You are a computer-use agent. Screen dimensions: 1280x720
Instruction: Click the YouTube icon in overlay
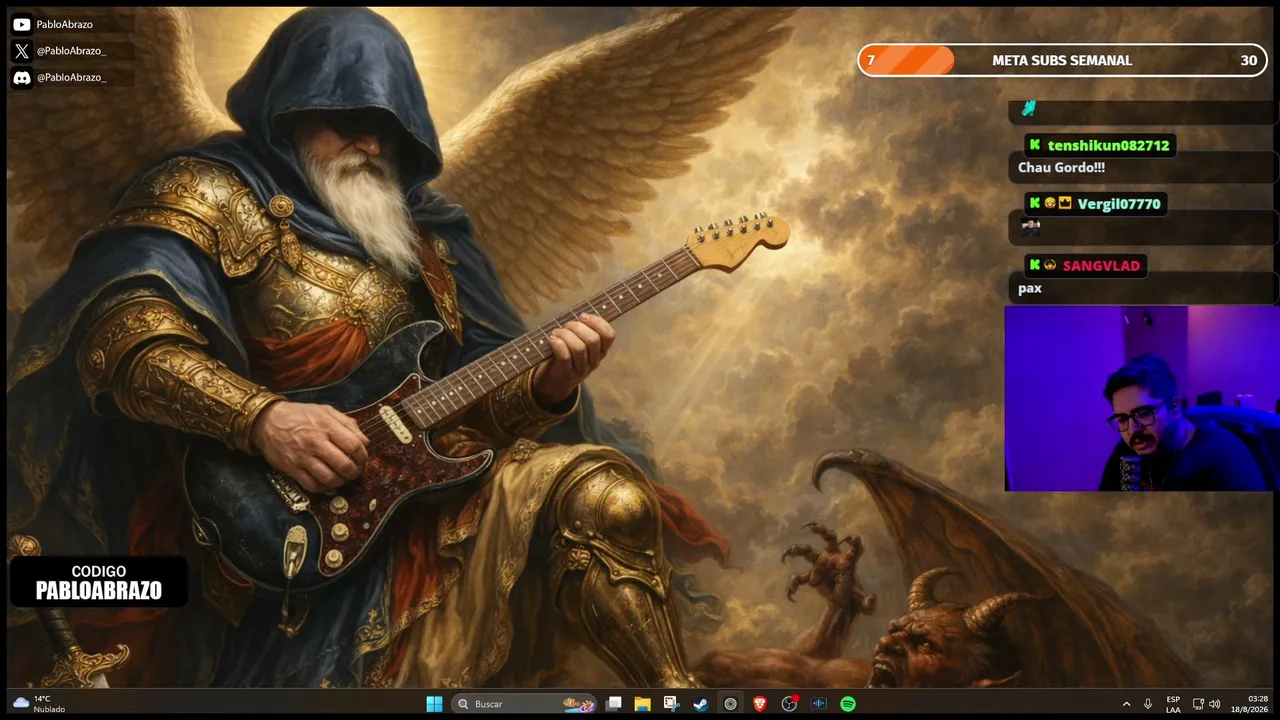point(22,24)
